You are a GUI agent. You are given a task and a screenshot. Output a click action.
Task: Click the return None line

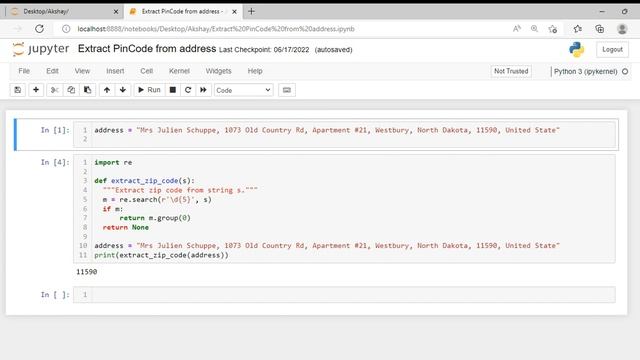[x=126, y=227]
